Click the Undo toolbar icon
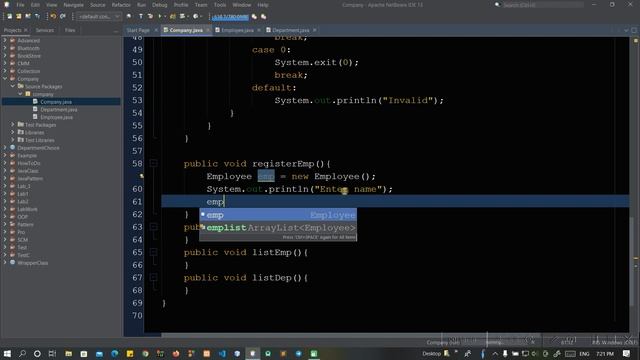Image resolution: width=640 pixels, height=360 pixels. [53, 16]
